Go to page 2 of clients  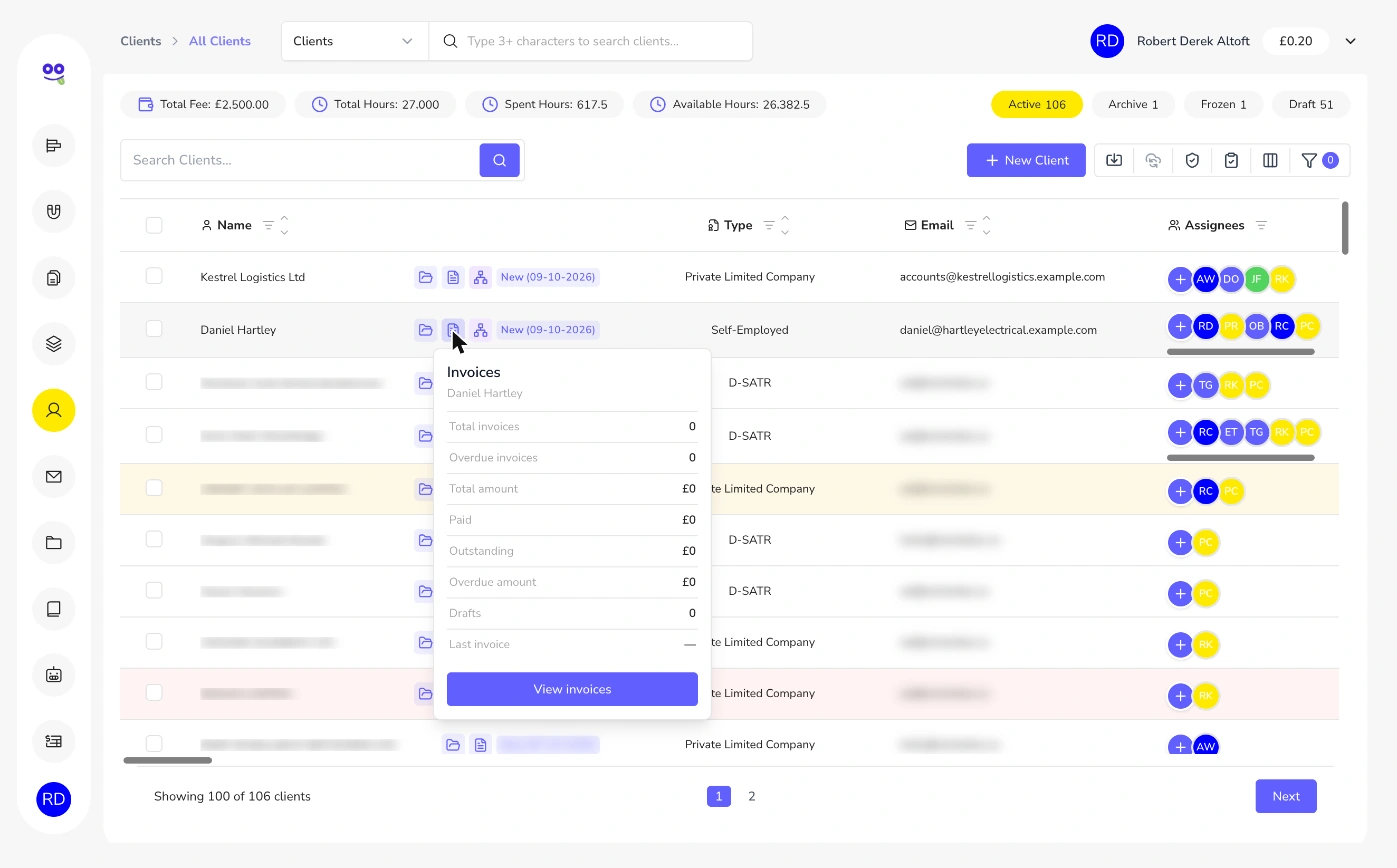752,796
